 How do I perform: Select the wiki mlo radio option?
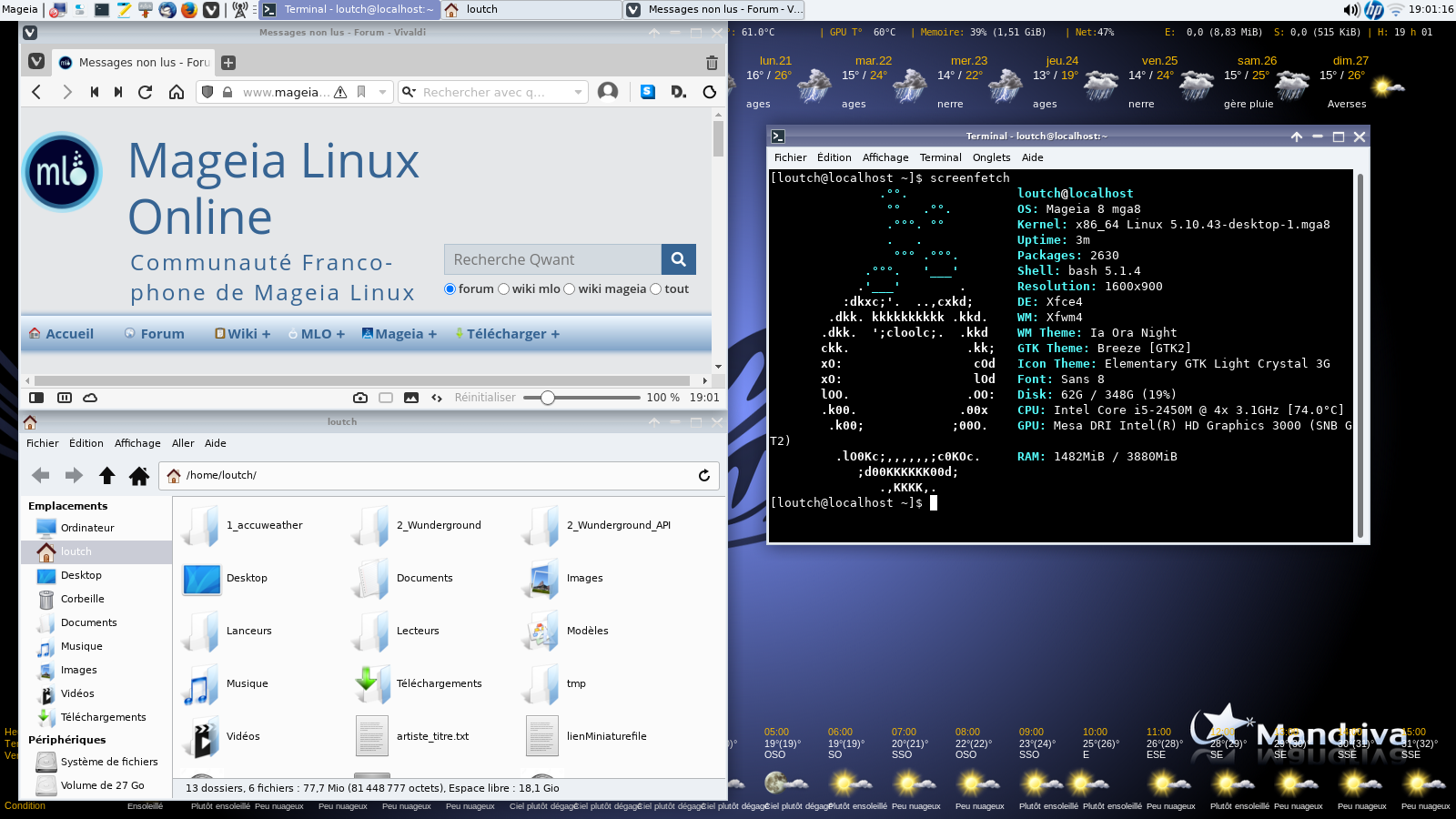pos(503,288)
